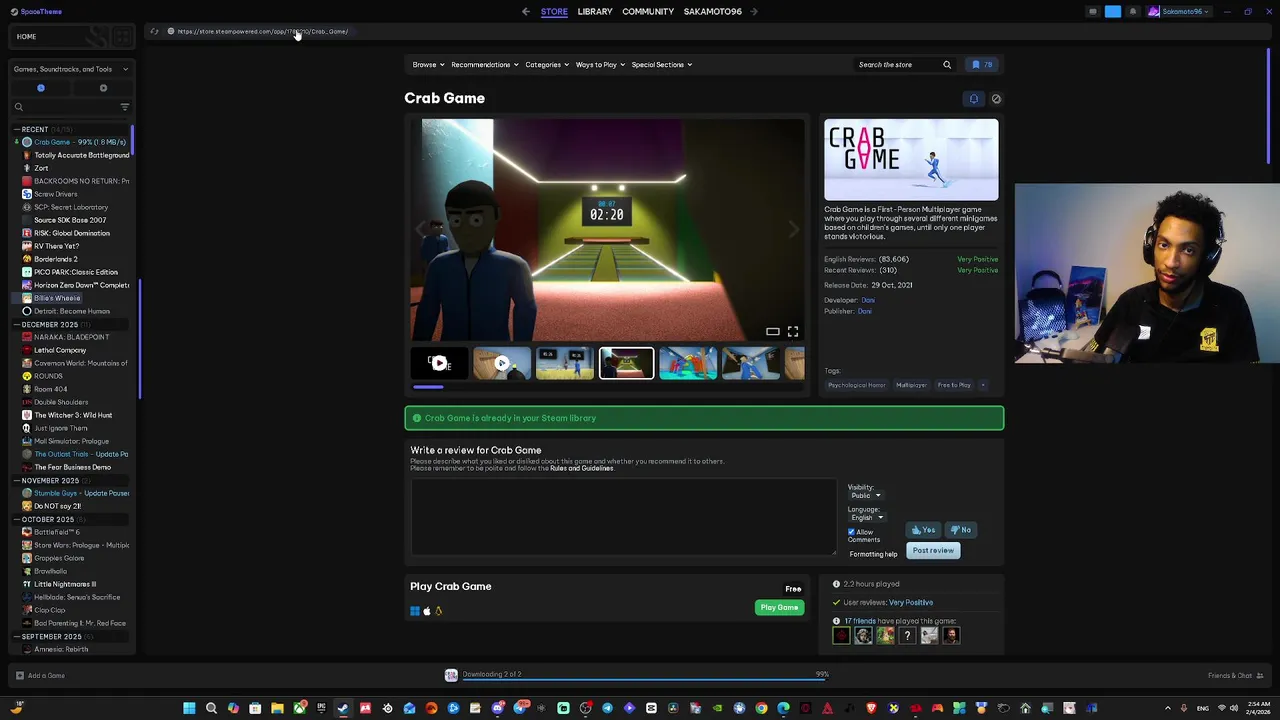Click the Add a Game plus icon
The width and height of the screenshot is (1280, 720).
[19, 676]
